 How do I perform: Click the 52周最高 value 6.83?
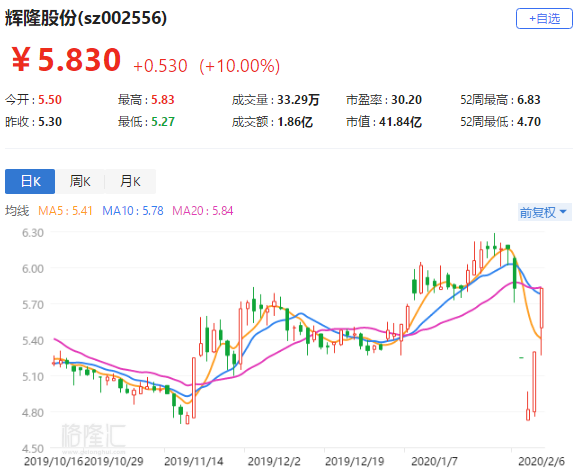(529, 100)
